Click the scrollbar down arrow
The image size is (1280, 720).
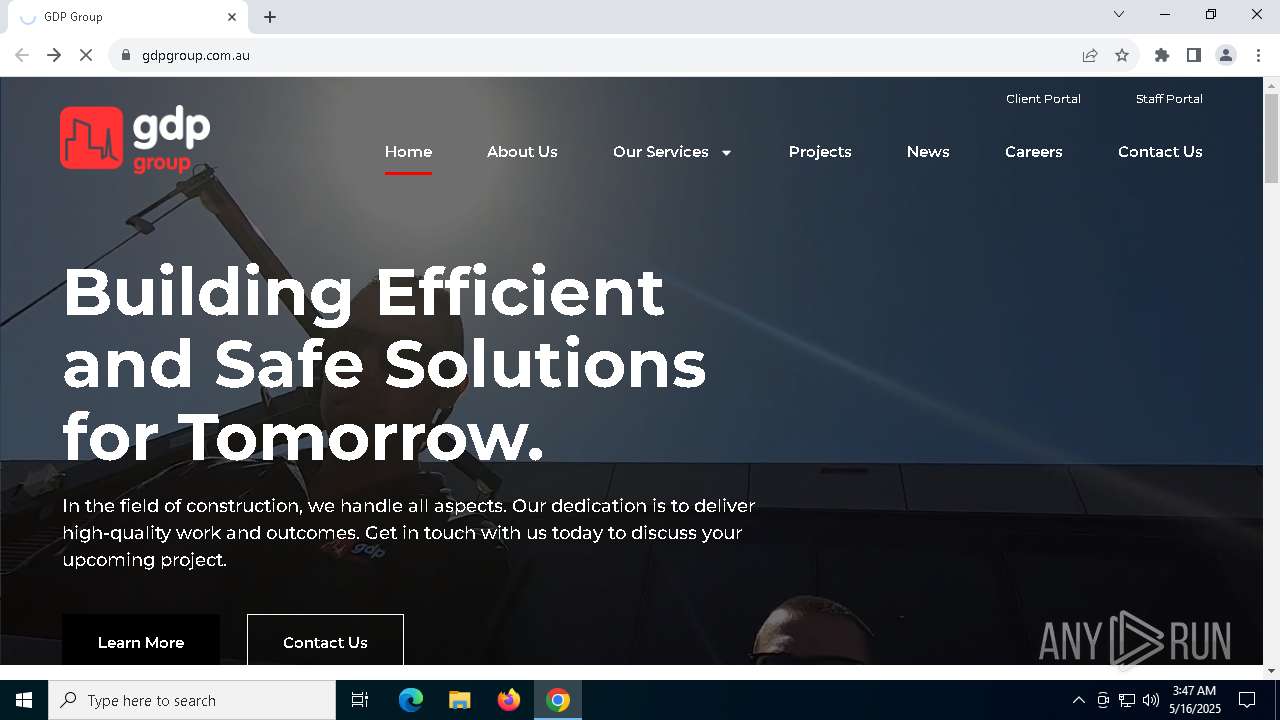(x=1271, y=670)
